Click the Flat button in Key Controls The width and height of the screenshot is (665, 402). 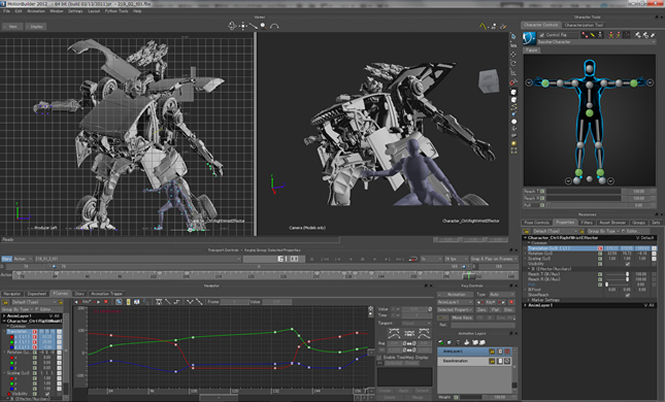point(495,310)
